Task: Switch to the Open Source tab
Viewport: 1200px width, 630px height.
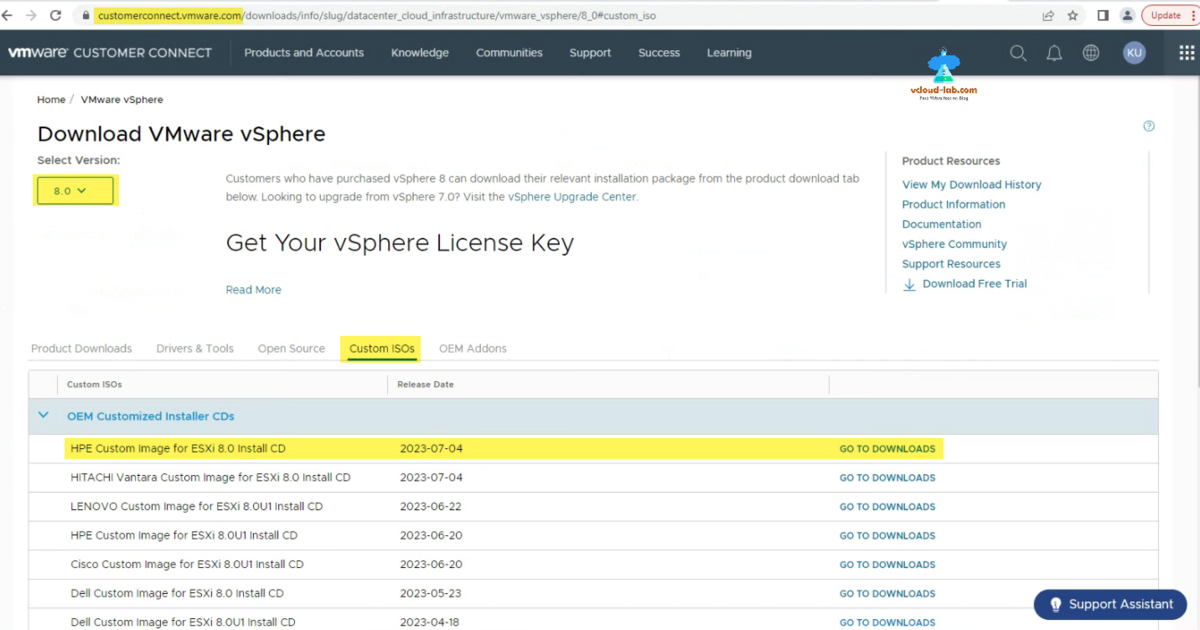Action: click(291, 349)
